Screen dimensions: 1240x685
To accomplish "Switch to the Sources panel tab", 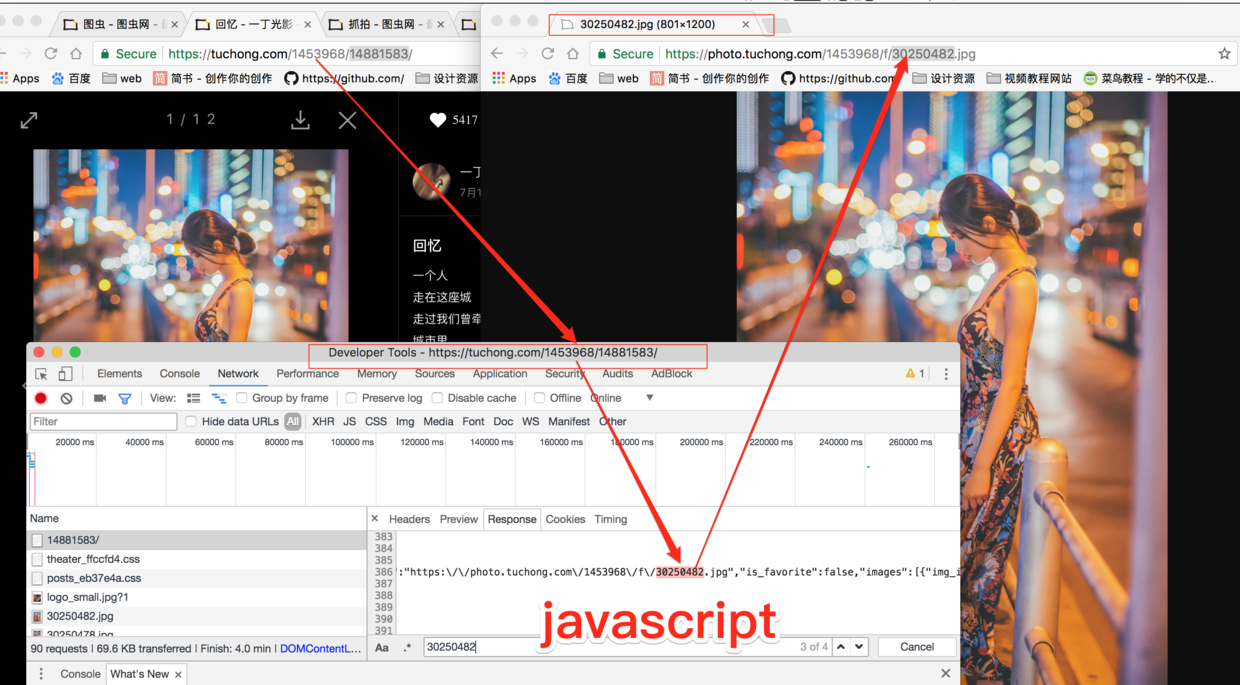I will pos(435,374).
